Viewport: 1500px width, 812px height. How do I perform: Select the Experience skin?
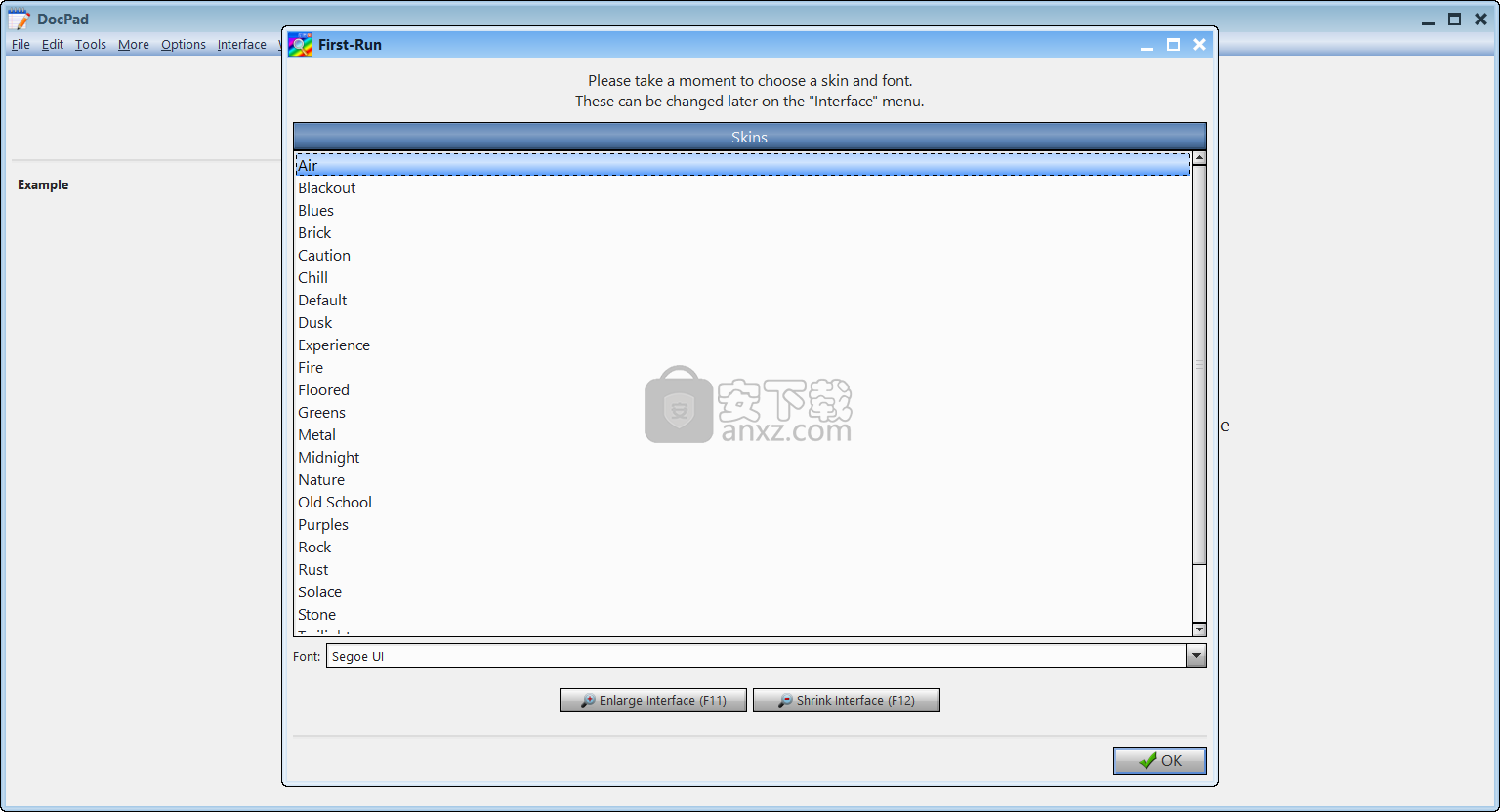(742, 345)
